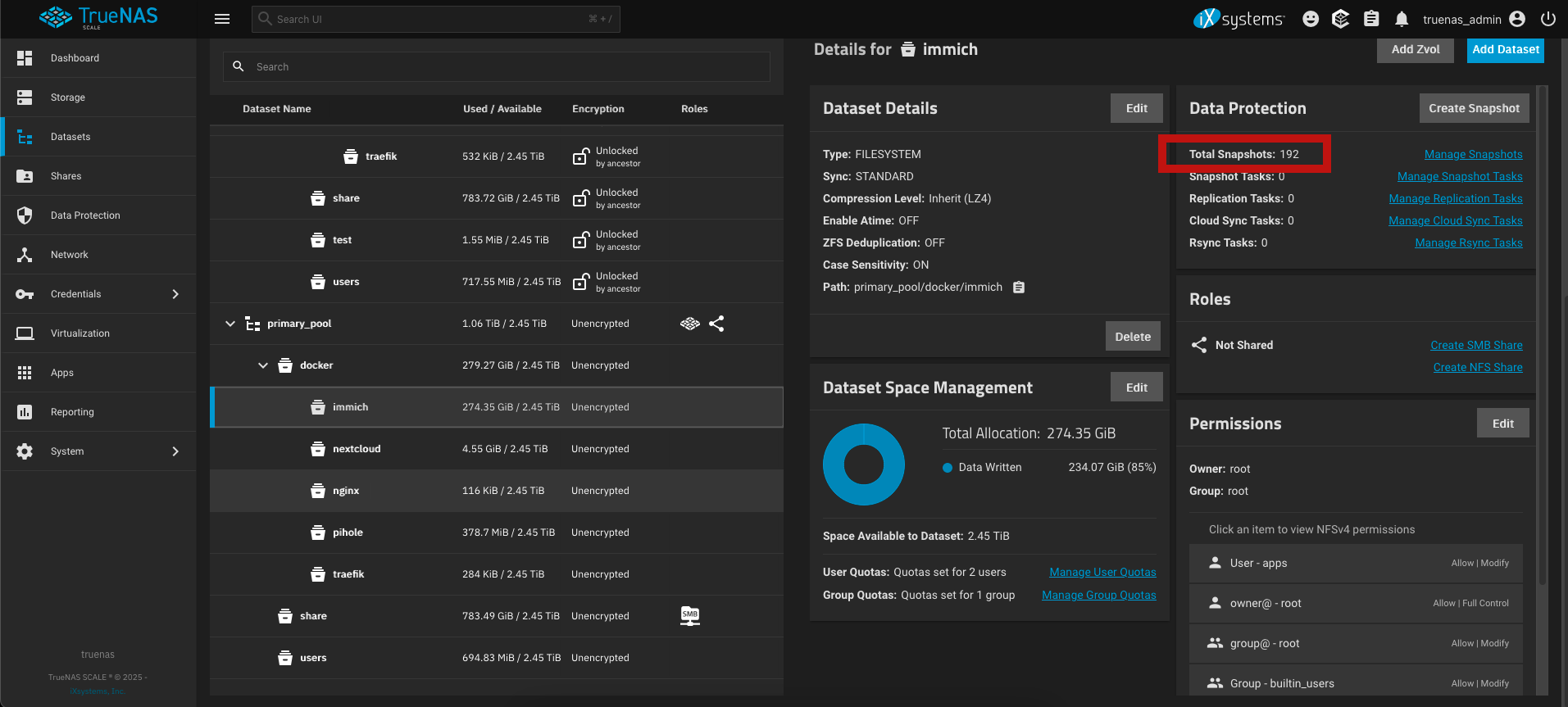This screenshot has width=1568, height=707.
Task: Click the Create NFS Share link
Action: (1478, 367)
